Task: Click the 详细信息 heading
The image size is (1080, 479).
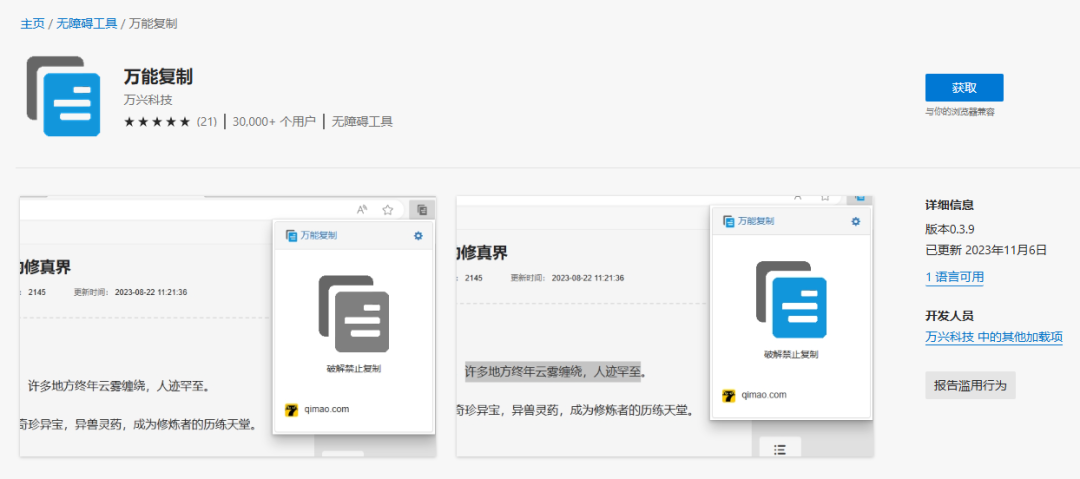Action: (949, 205)
